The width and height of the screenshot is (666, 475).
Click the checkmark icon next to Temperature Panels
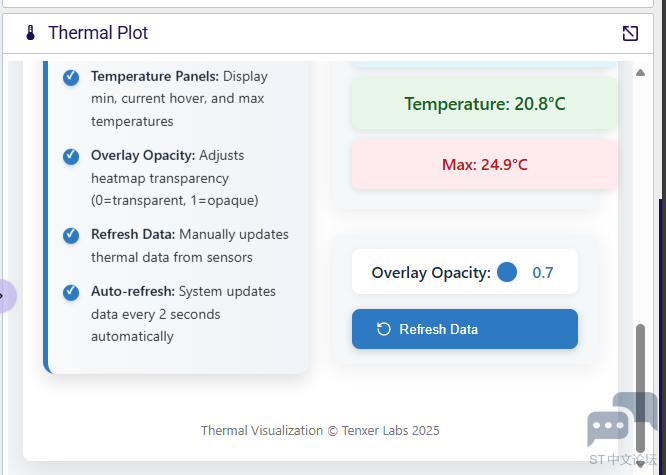click(71, 78)
